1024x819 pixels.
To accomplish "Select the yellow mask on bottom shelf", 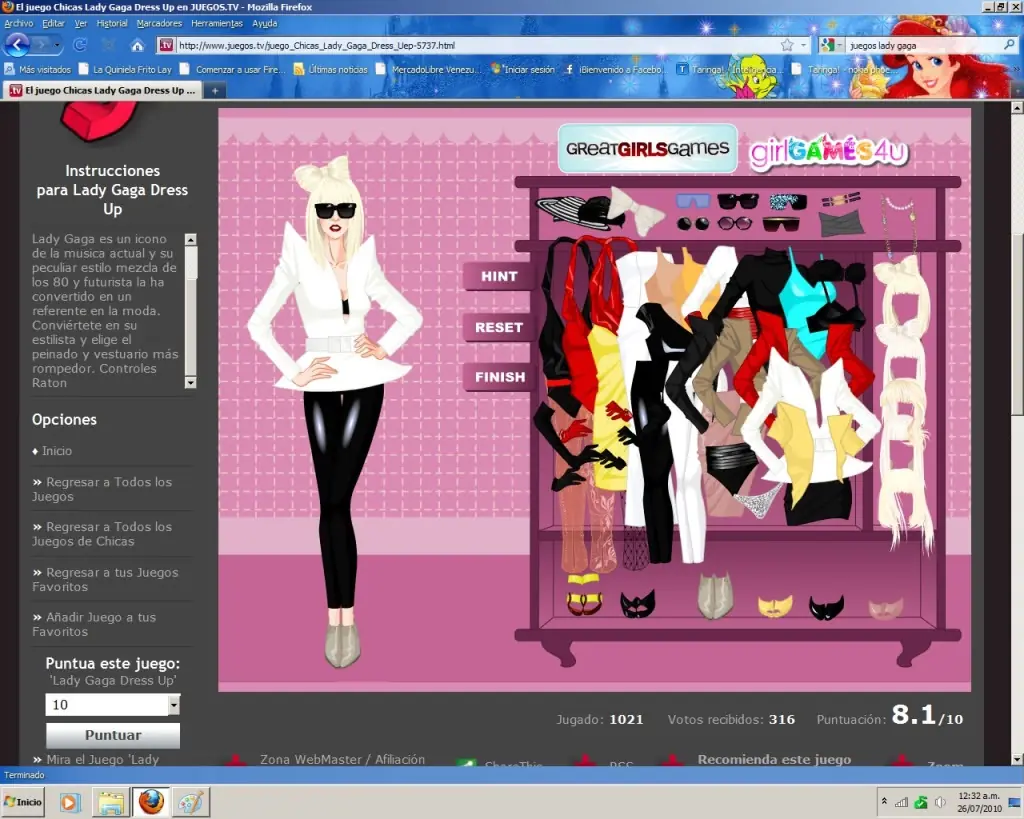I will pyautogui.click(x=775, y=605).
